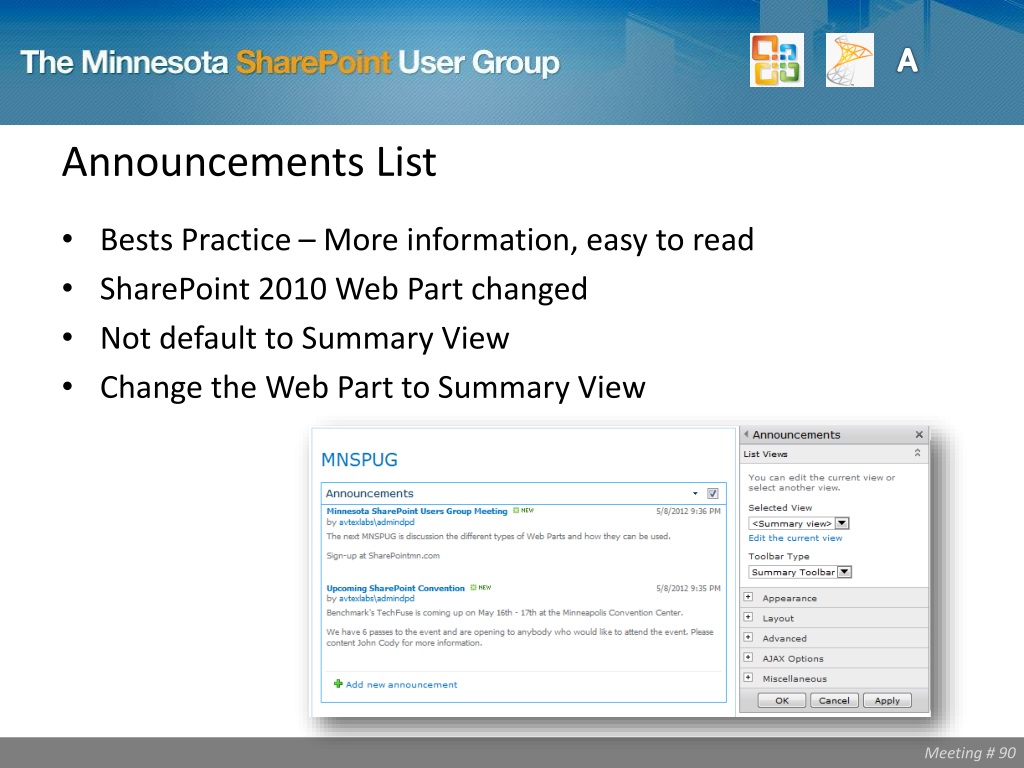Expand the Layout section
The height and width of the screenshot is (768, 1024).
click(748, 618)
